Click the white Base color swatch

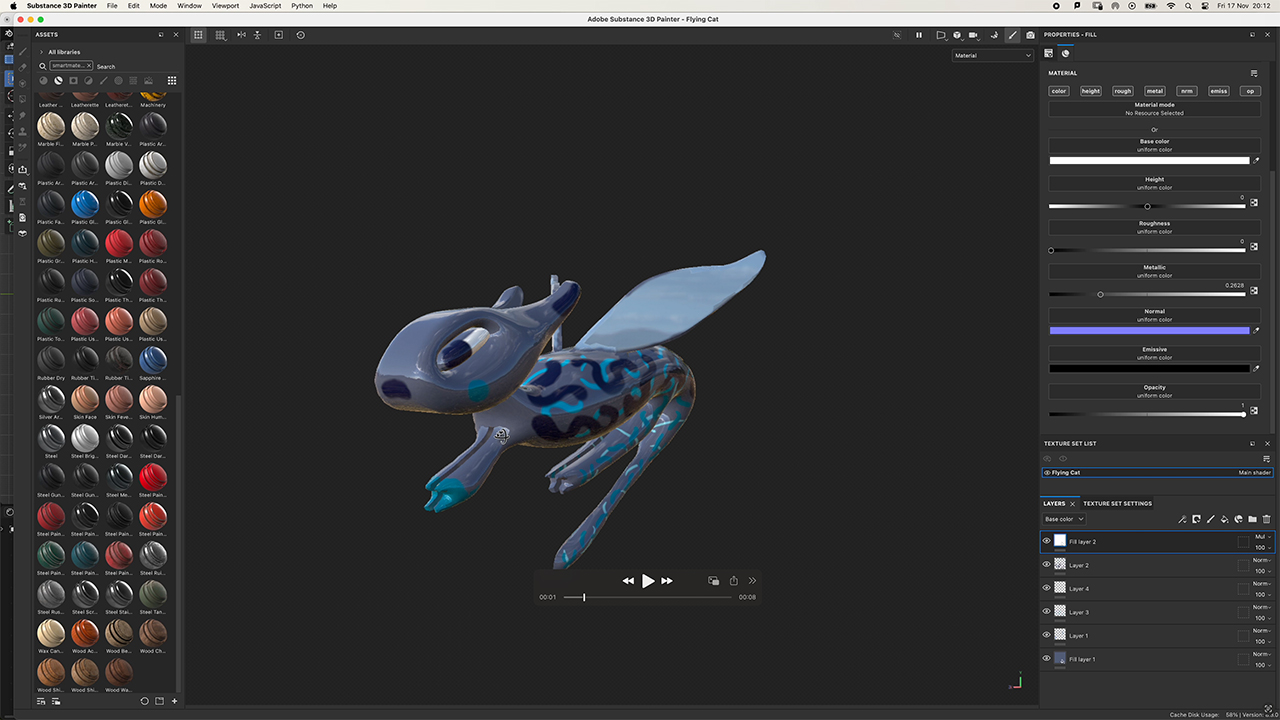[1149, 160]
